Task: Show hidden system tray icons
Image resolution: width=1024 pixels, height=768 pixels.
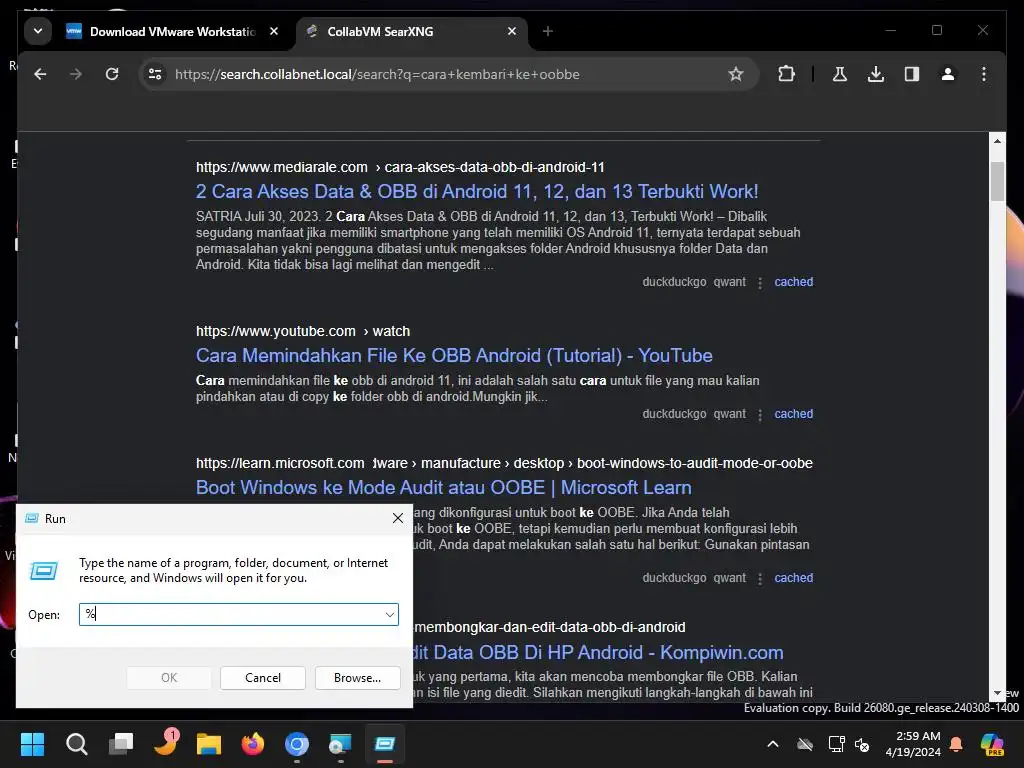Action: point(773,744)
